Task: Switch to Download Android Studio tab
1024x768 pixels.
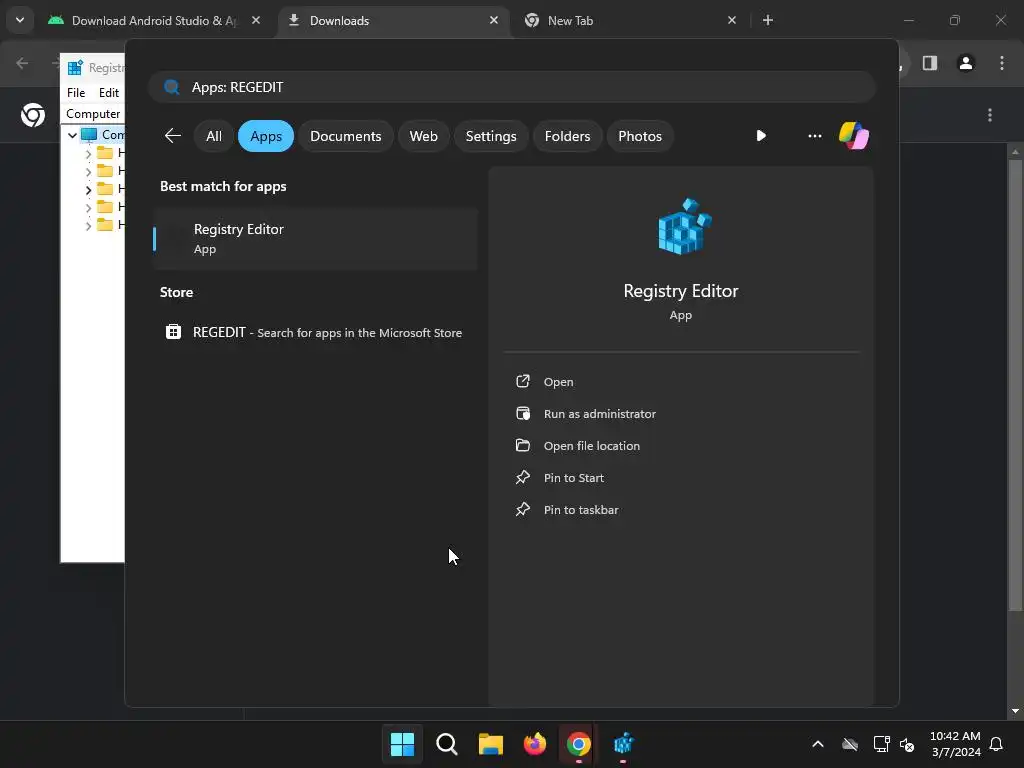Action: (x=153, y=20)
